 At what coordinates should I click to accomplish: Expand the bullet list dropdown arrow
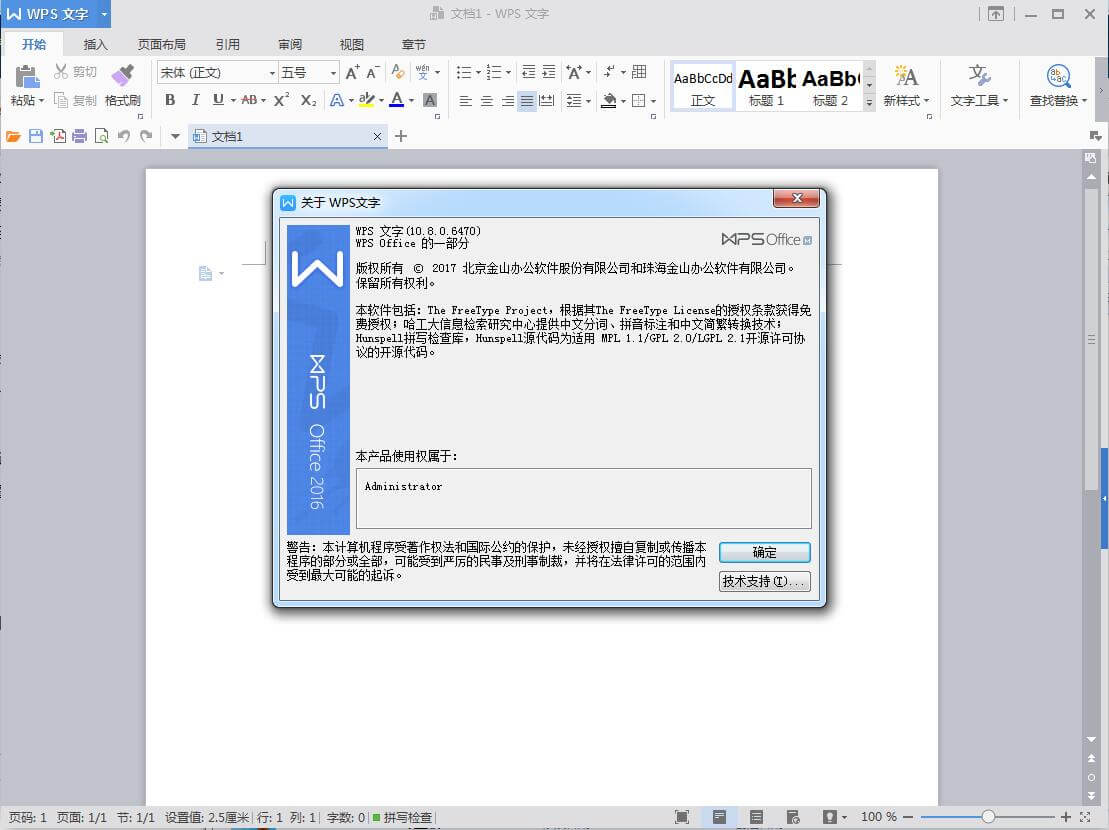pyautogui.click(x=478, y=72)
